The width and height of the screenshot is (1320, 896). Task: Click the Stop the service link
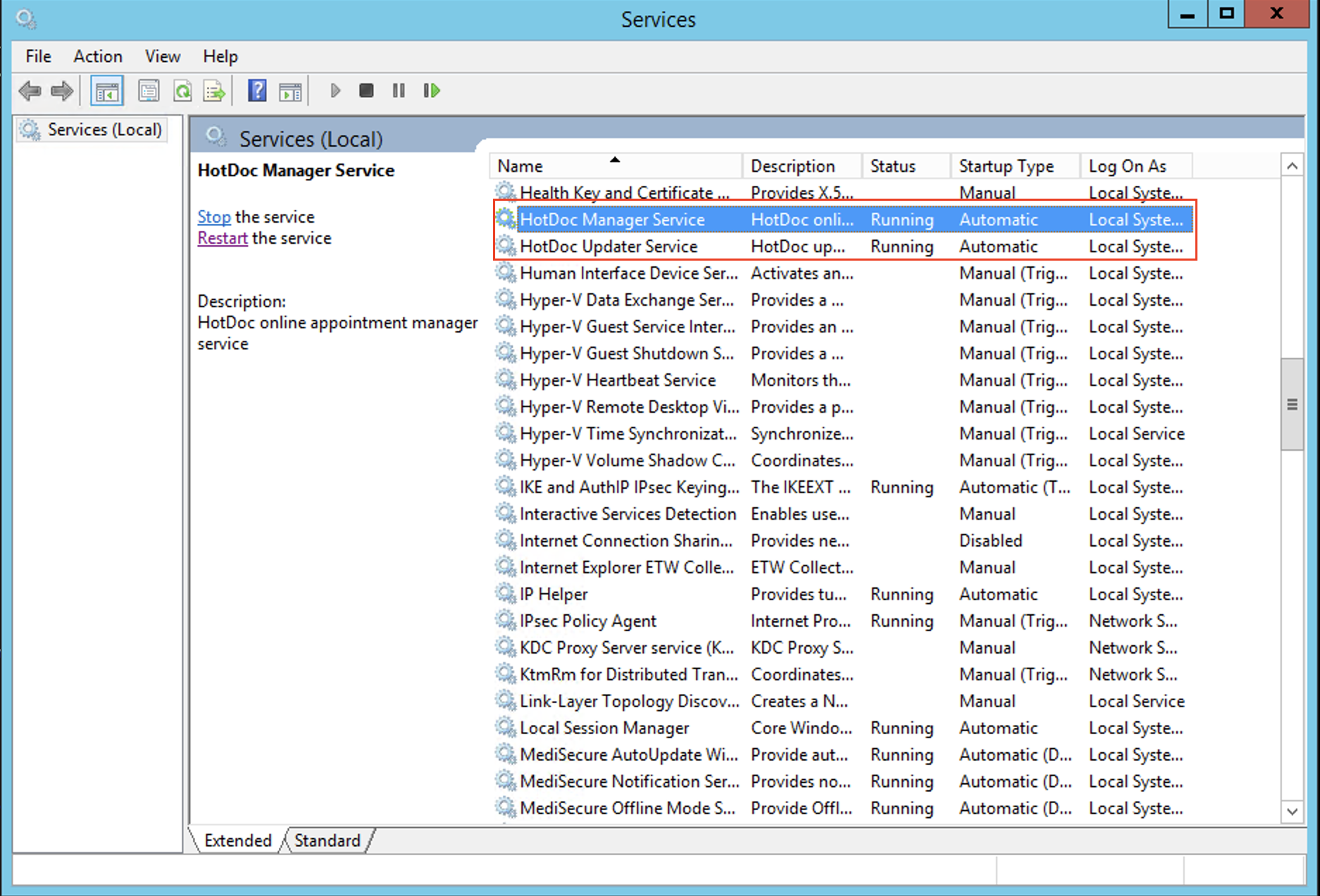pyautogui.click(x=214, y=217)
